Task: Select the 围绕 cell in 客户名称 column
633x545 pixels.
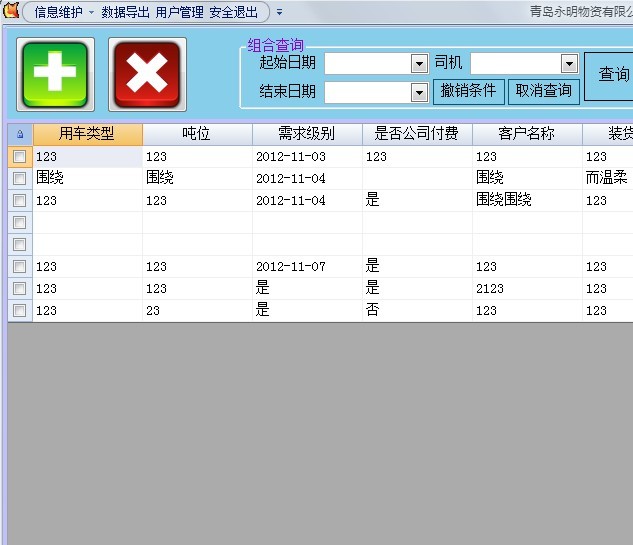Action: click(x=527, y=178)
